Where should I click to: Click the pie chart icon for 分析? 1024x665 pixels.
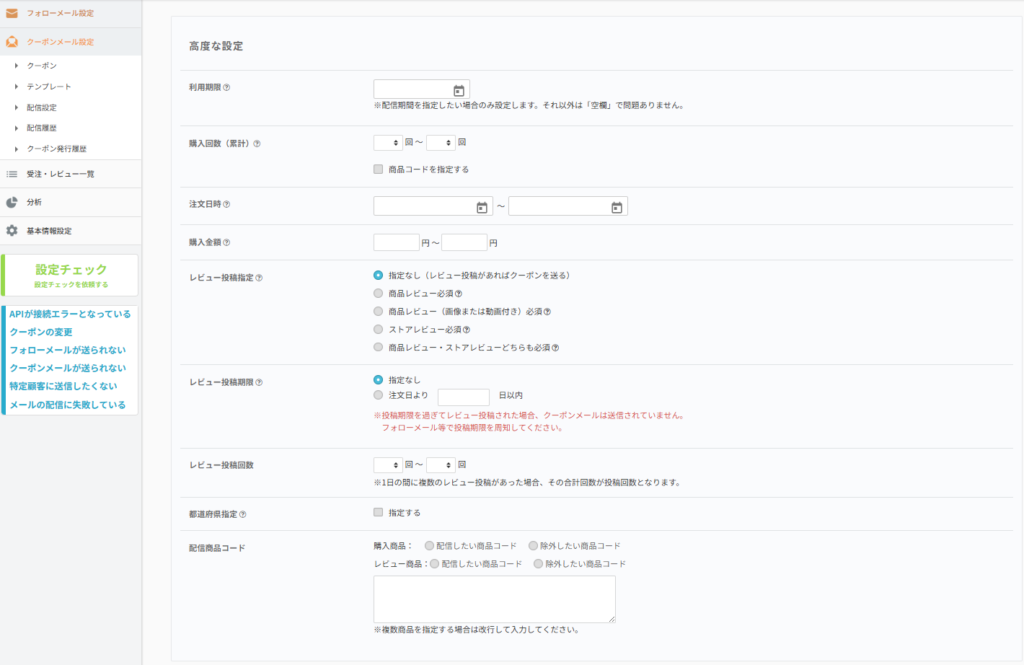12,202
